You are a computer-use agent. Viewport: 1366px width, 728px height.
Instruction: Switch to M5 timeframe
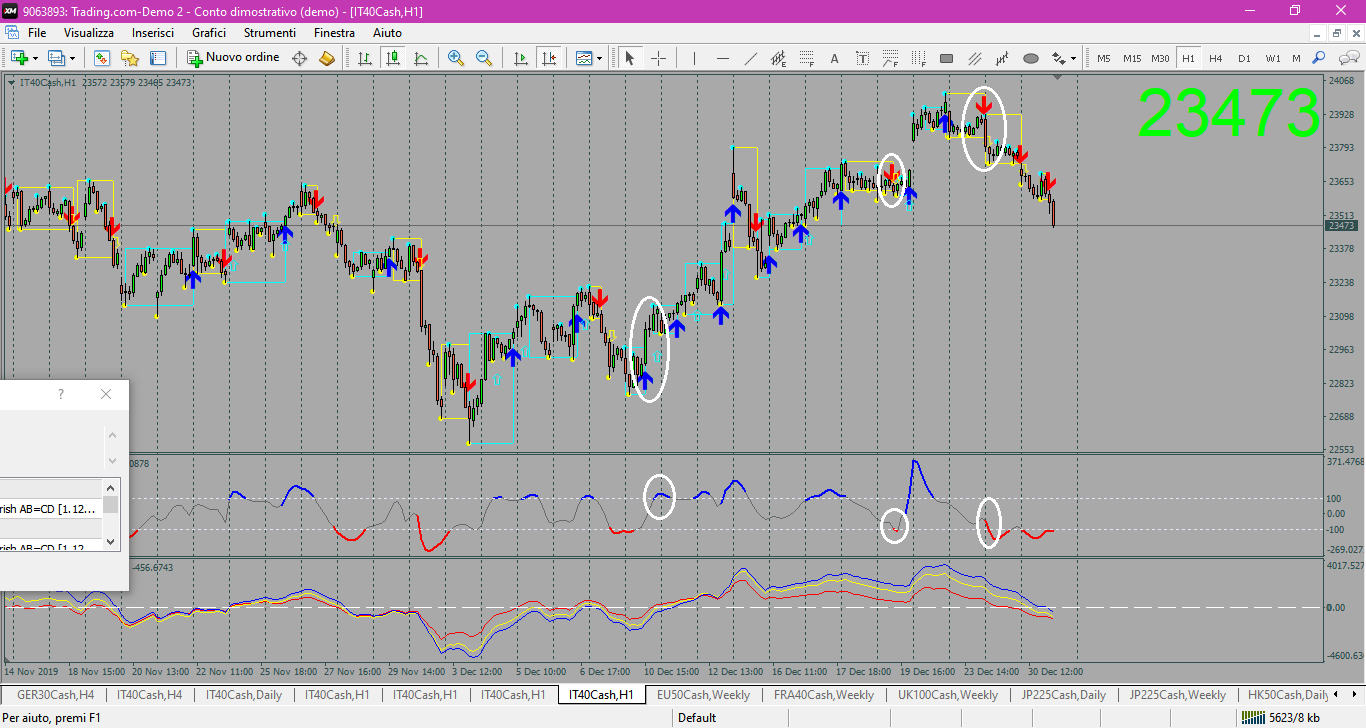click(x=1104, y=58)
